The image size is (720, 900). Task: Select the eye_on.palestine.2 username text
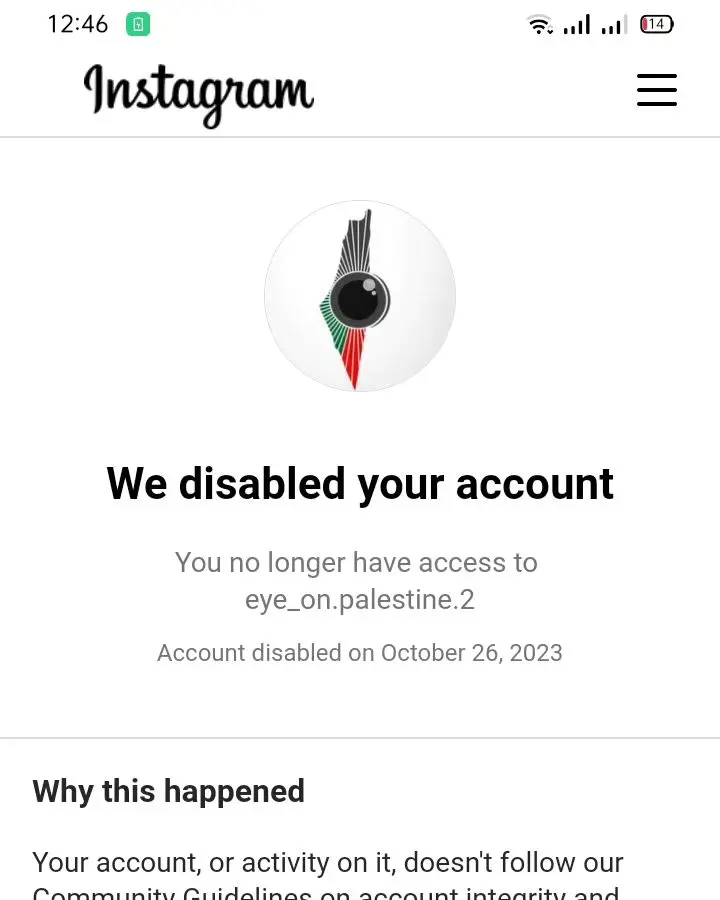pyautogui.click(x=360, y=600)
